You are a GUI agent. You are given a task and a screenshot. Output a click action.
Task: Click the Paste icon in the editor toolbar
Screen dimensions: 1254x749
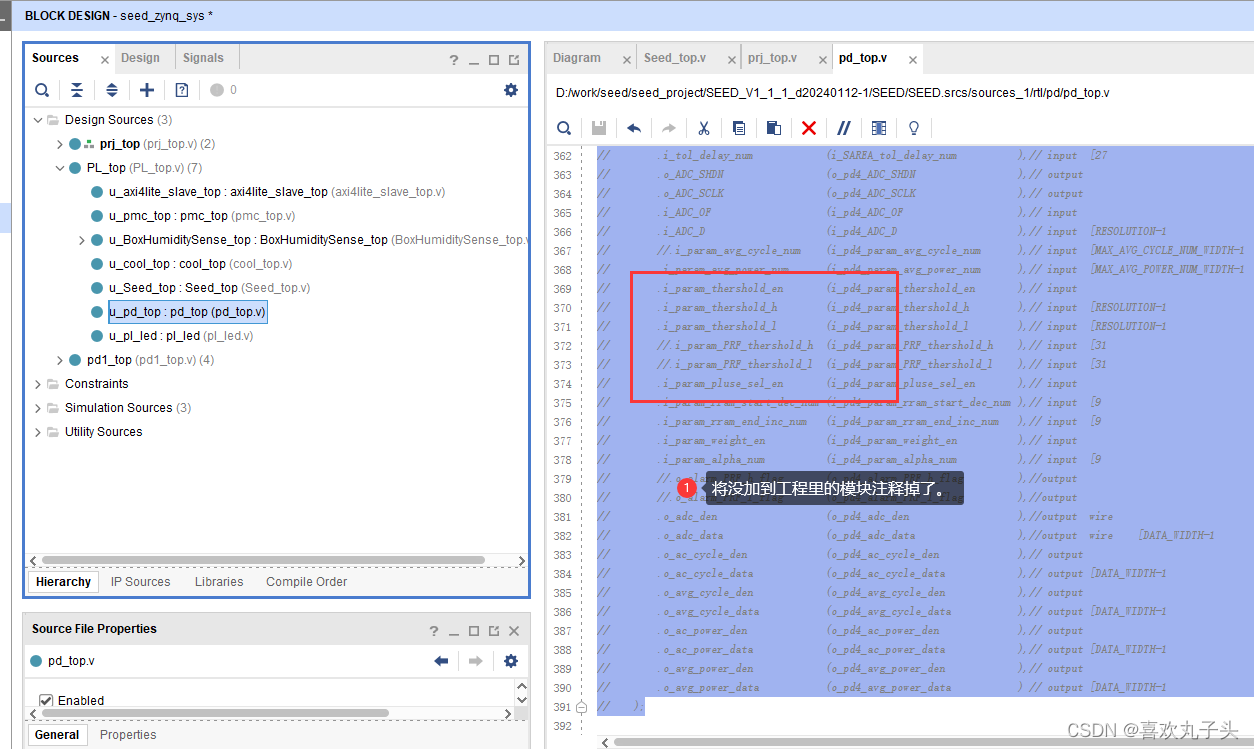[775, 128]
